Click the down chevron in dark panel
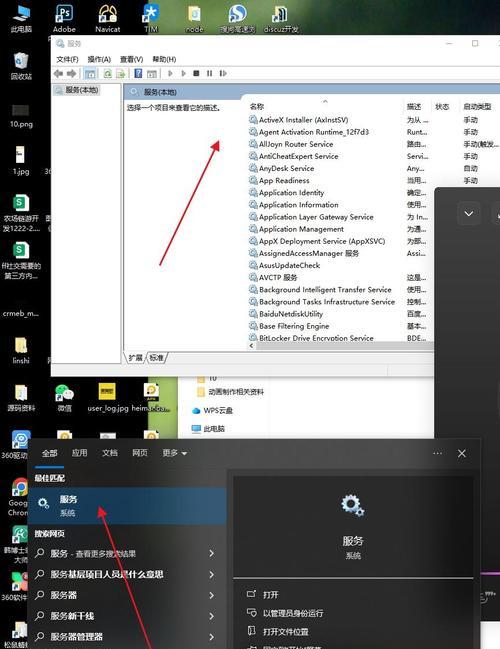This screenshot has height=649, width=500. pos(469,214)
